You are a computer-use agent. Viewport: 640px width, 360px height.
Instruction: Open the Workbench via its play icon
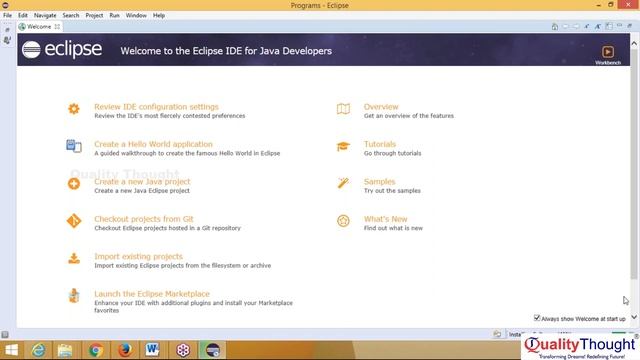(x=608, y=52)
